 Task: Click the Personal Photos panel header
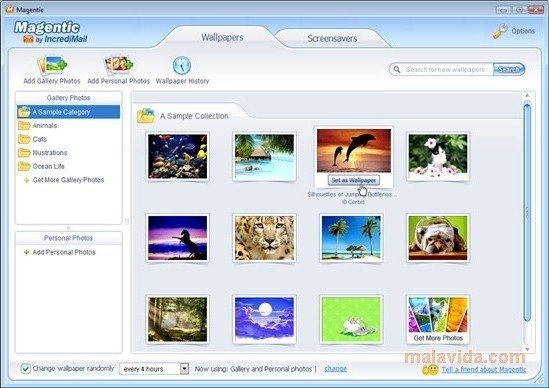pos(69,238)
